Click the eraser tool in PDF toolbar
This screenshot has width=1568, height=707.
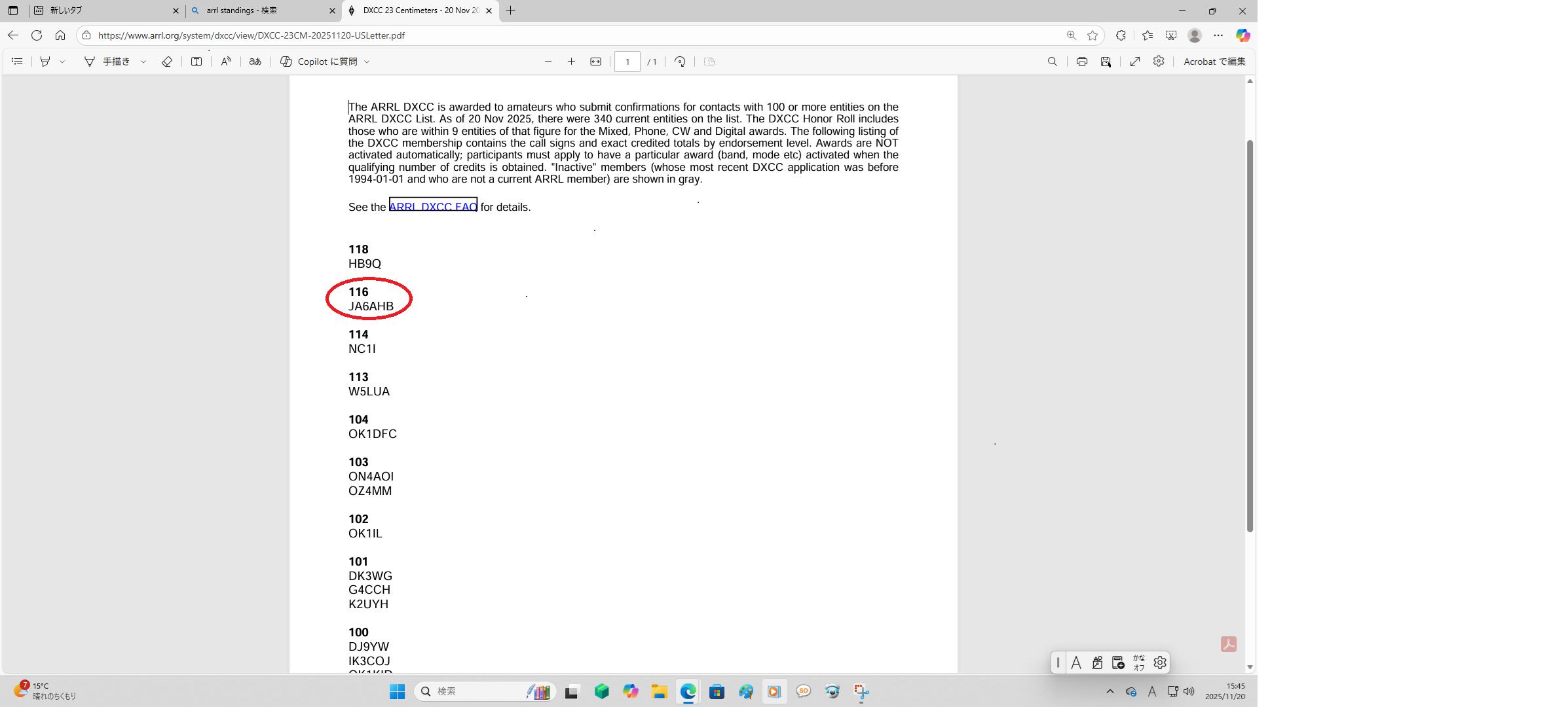(167, 62)
